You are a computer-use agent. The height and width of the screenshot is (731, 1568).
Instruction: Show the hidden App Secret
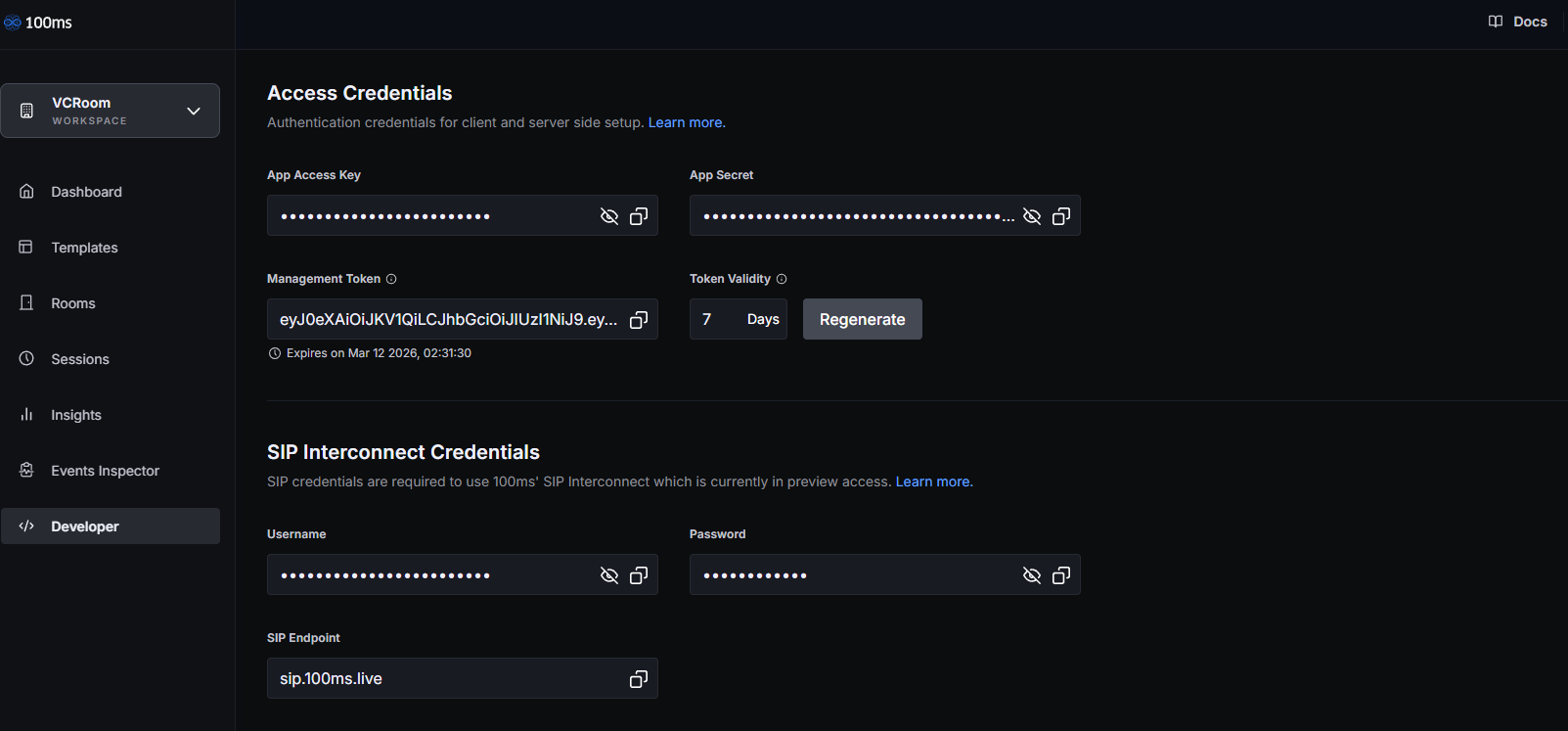pos(1032,216)
